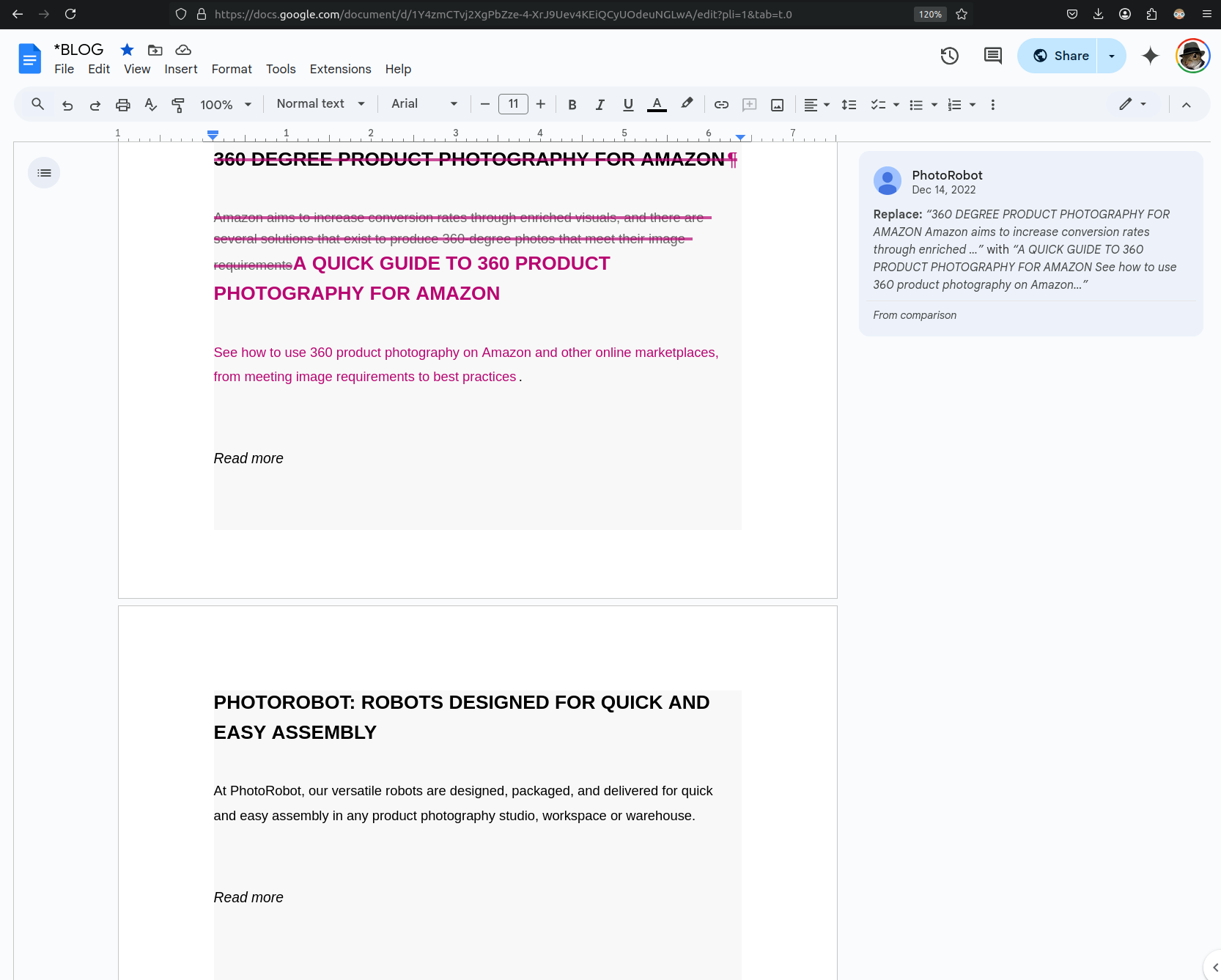Open Arial font dropdown
Screen dimensions: 1221x980
(x=424, y=104)
